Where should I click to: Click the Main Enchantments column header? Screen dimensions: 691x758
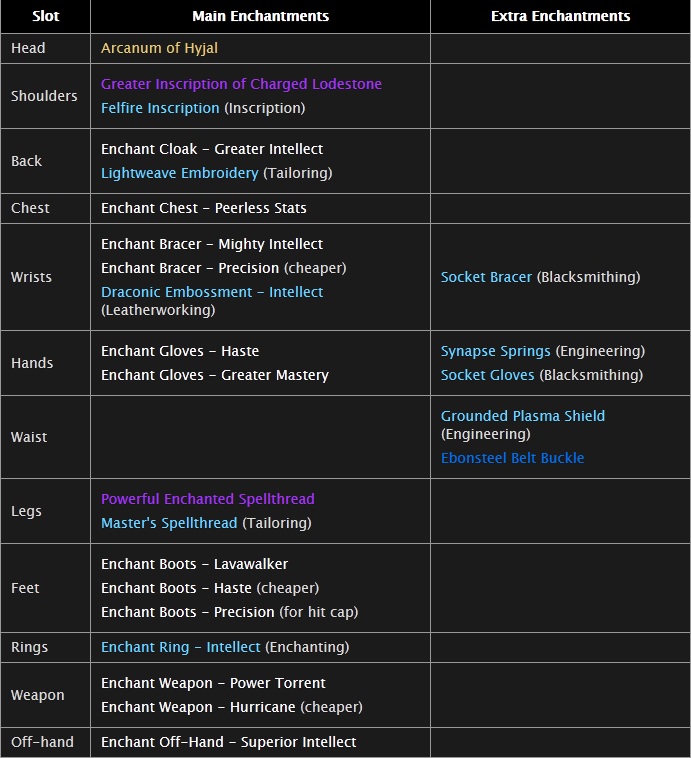coord(260,16)
